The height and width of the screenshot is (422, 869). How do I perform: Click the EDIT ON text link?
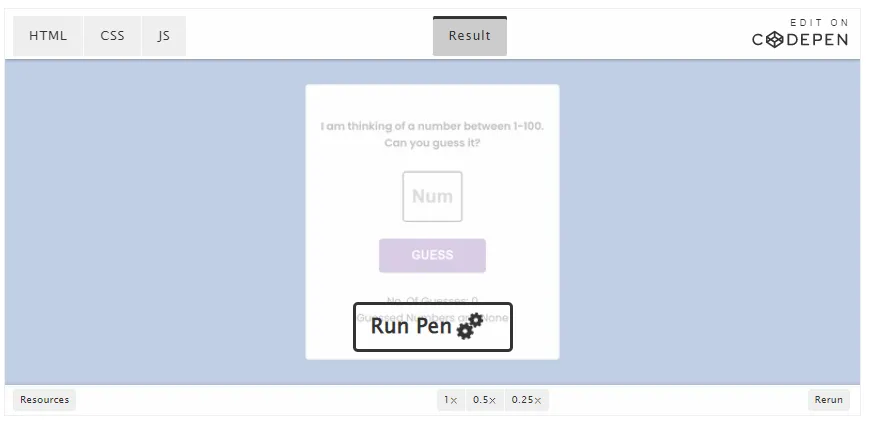pyautogui.click(x=819, y=23)
